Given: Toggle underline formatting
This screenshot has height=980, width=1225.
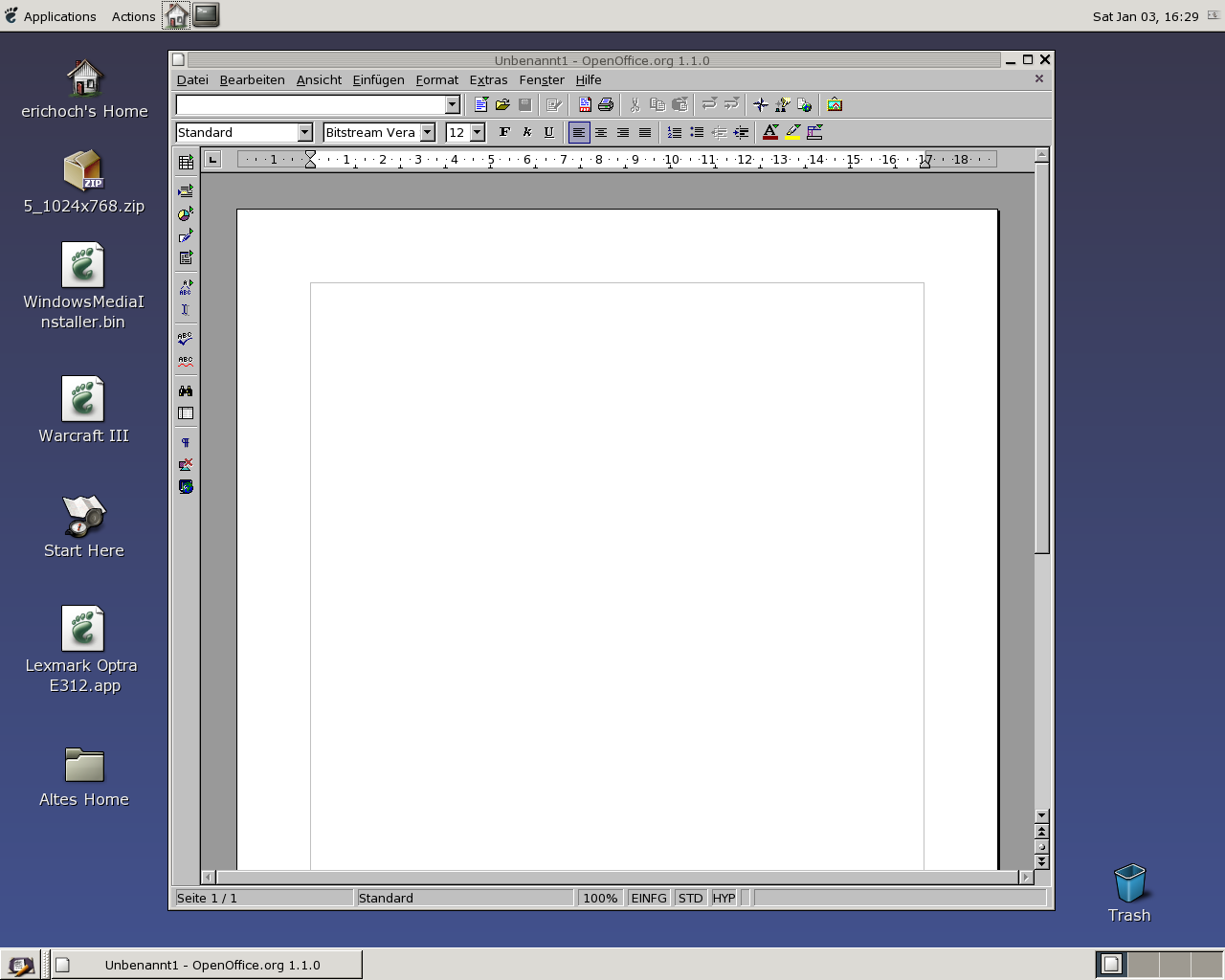Looking at the screenshot, I should 548,133.
